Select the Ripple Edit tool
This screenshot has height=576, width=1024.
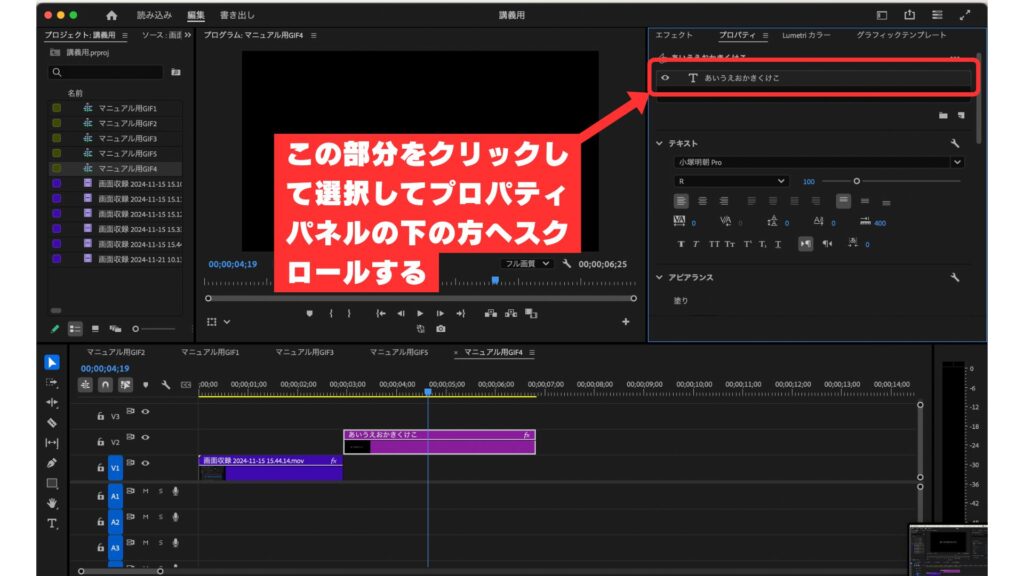pos(52,403)
